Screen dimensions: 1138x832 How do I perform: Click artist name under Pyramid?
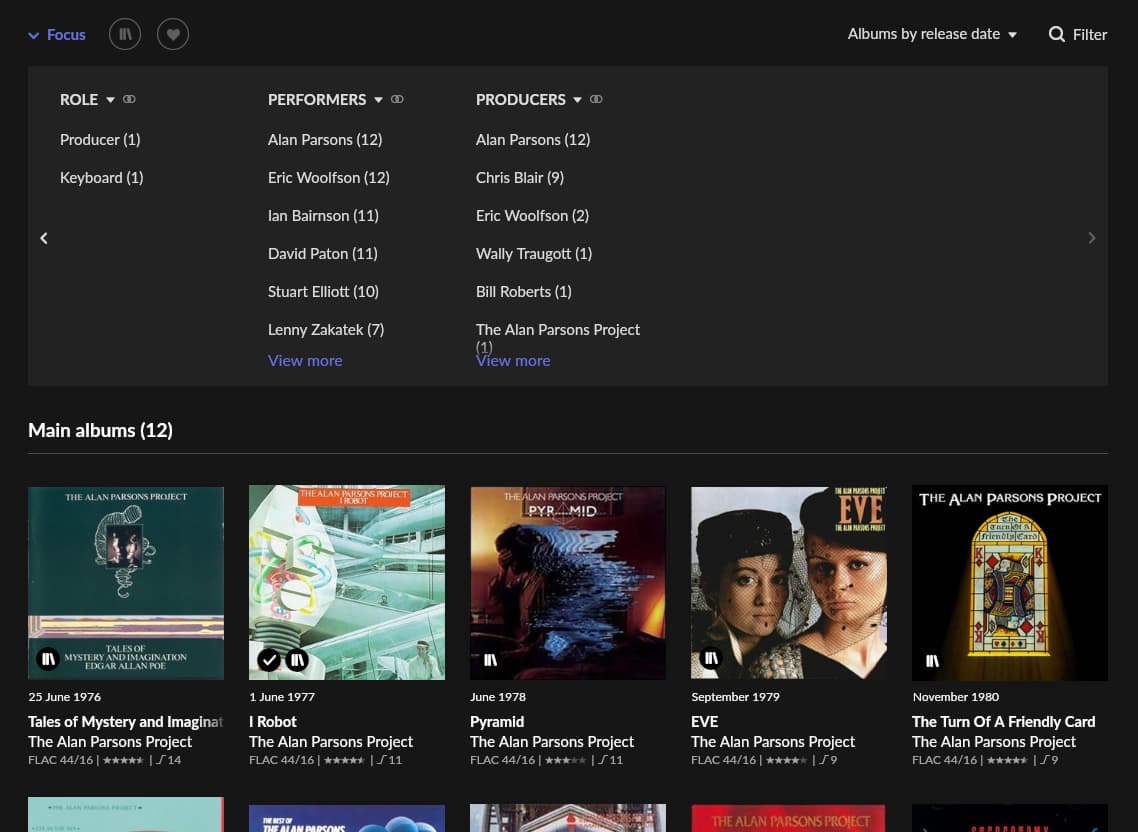point(552,742)
